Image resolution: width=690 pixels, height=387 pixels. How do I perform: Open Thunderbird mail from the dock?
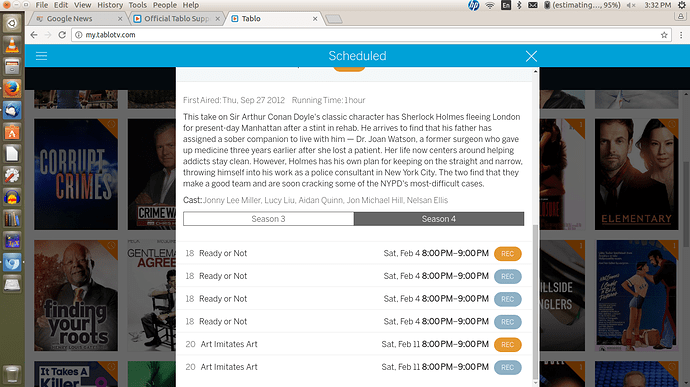(12, 110)
